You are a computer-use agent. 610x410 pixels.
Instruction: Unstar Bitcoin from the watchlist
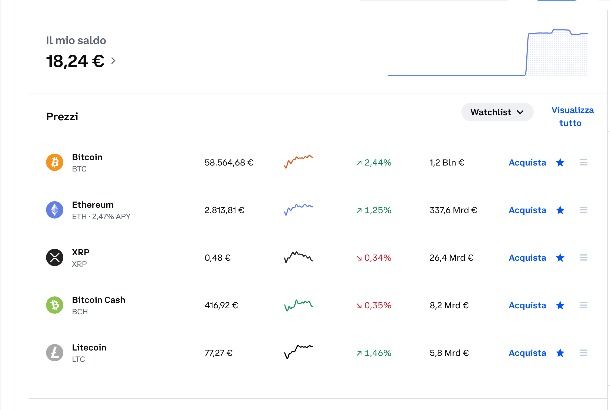point(560,162)
